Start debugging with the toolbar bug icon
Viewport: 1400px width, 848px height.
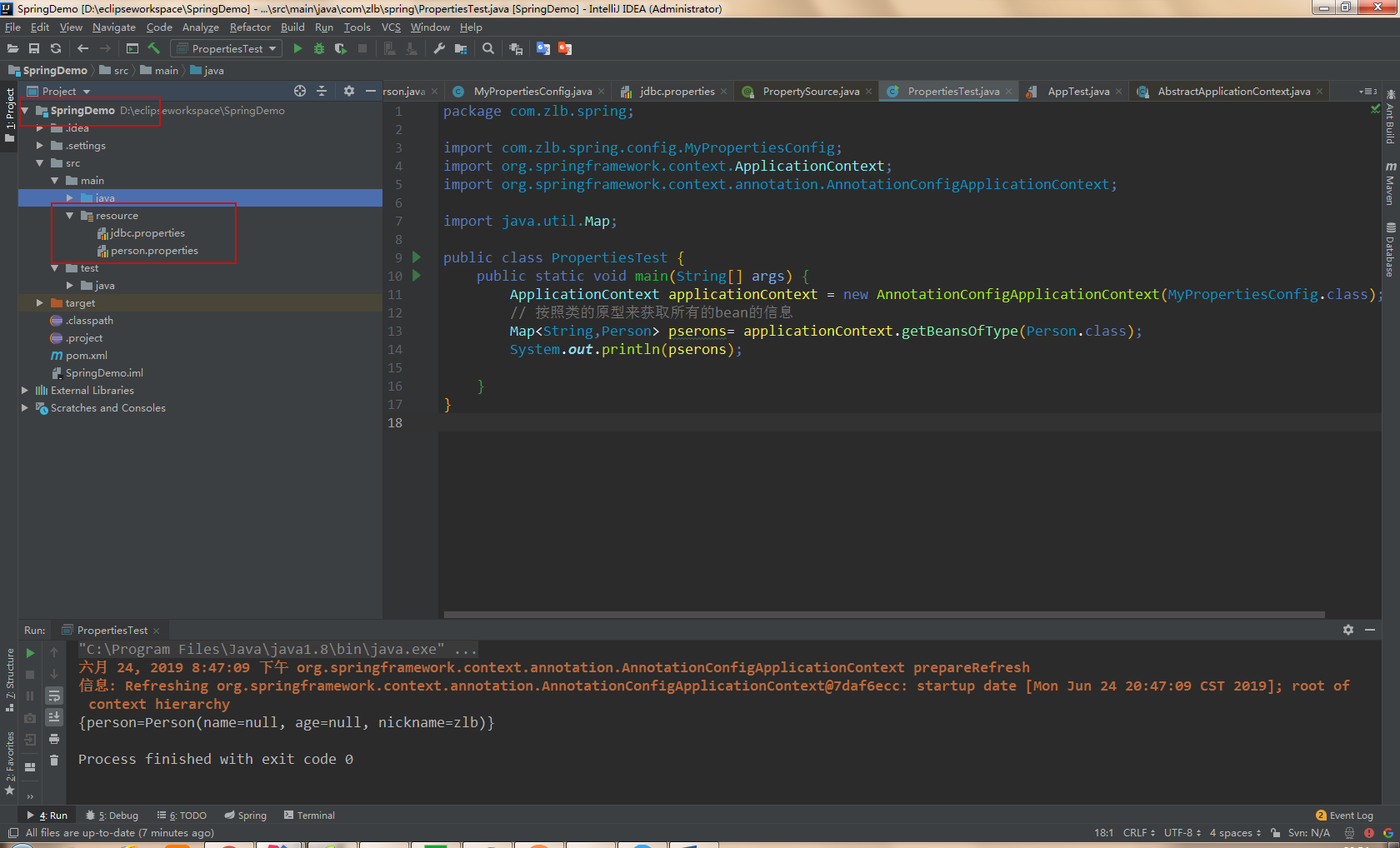[x=318, y=48]
